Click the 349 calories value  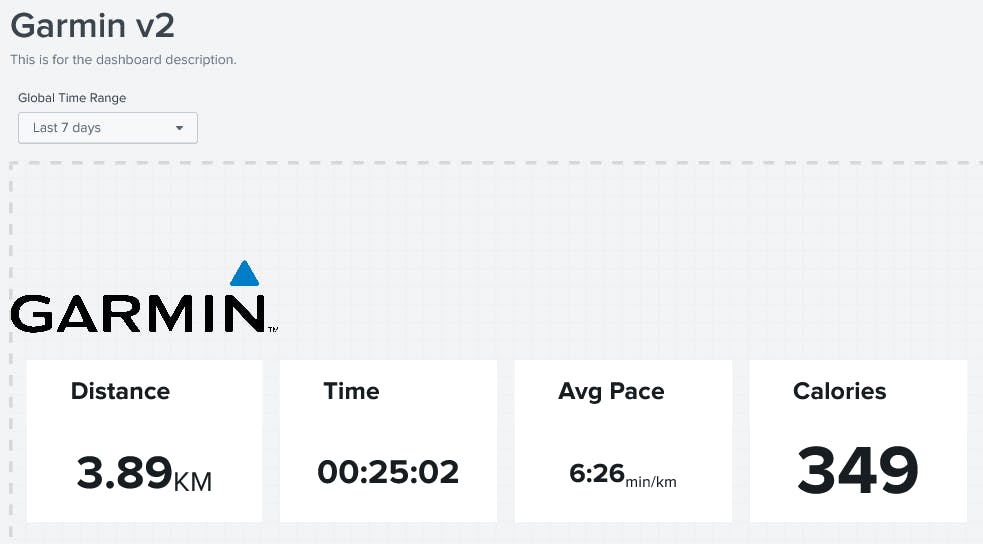point(857,470)
